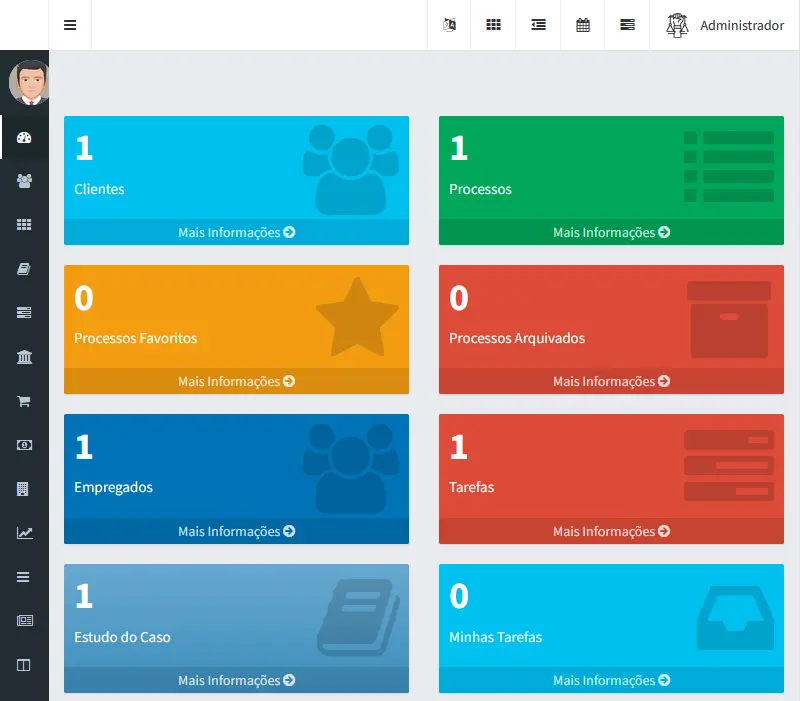
Task: Click the user avatar photo in sidebar
Action: pos(30,83)
